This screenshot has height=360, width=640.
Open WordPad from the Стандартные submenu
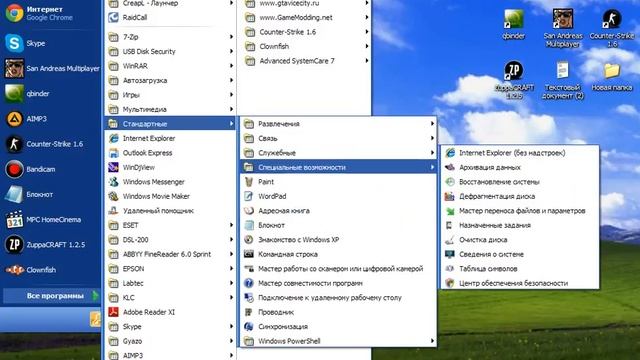click(338, 196)
